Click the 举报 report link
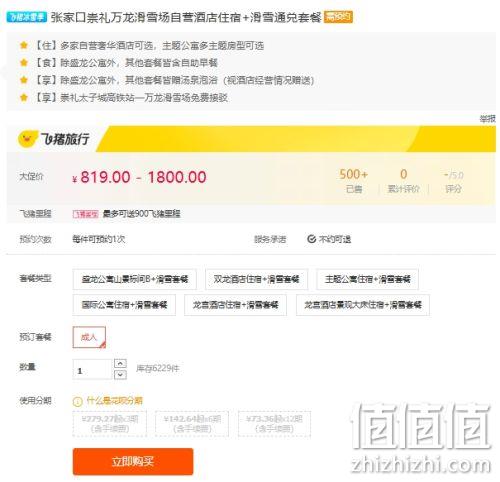 [x=487, y=119]
